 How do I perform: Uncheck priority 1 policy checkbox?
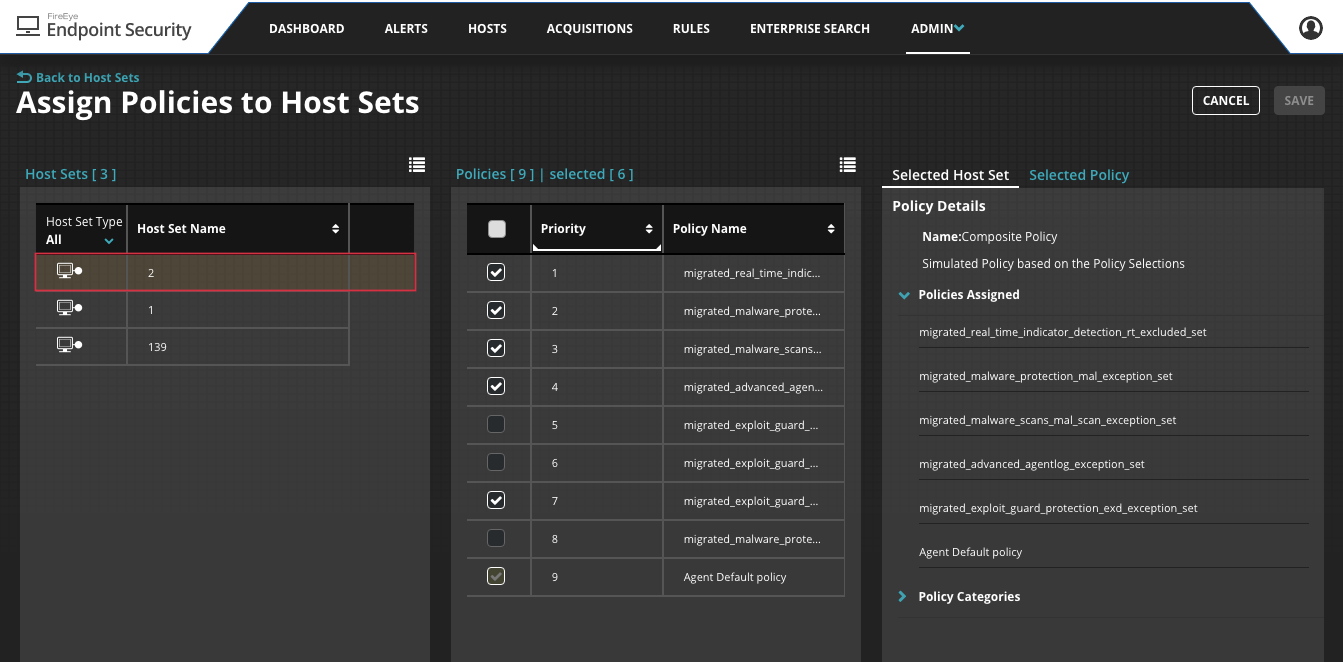496,272
